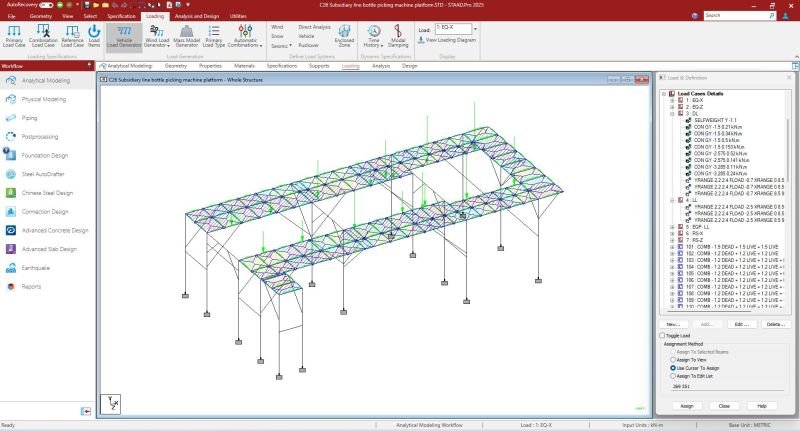Expand load case 6 : RS-X

[672, 234]
